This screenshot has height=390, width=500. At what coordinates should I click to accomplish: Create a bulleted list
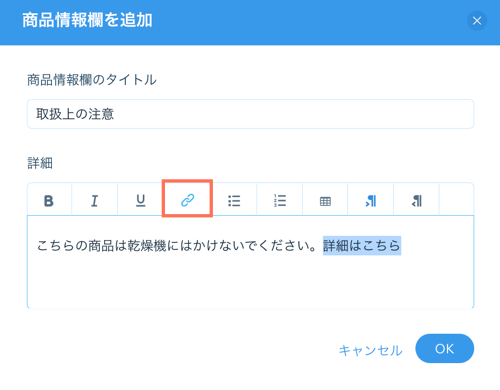click(234, 201)
